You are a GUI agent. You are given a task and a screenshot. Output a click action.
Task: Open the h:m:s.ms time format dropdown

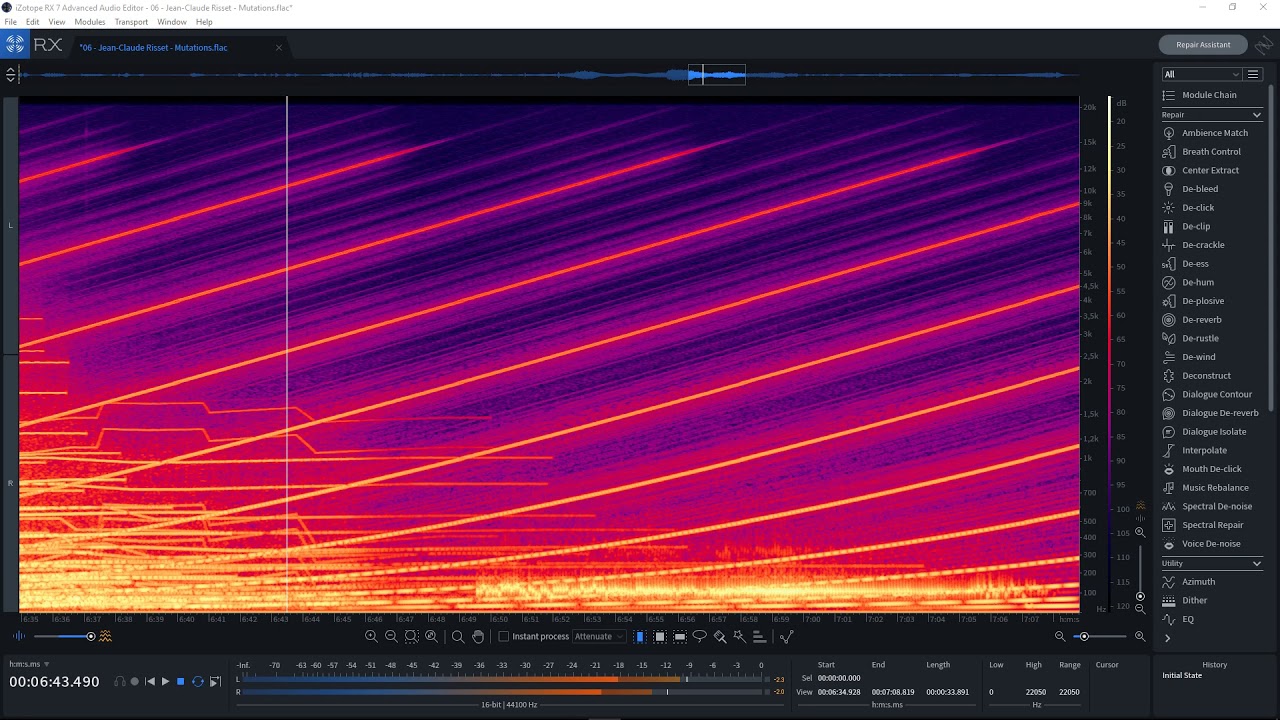click(29, 664)
